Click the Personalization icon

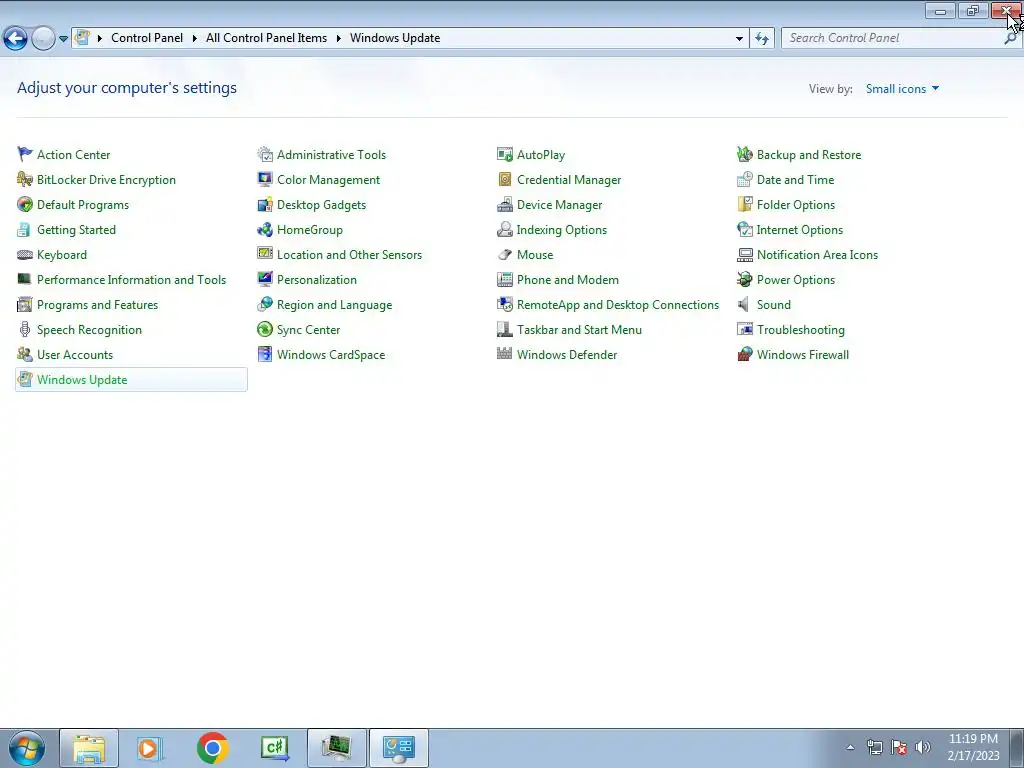[x=264, y=280]
